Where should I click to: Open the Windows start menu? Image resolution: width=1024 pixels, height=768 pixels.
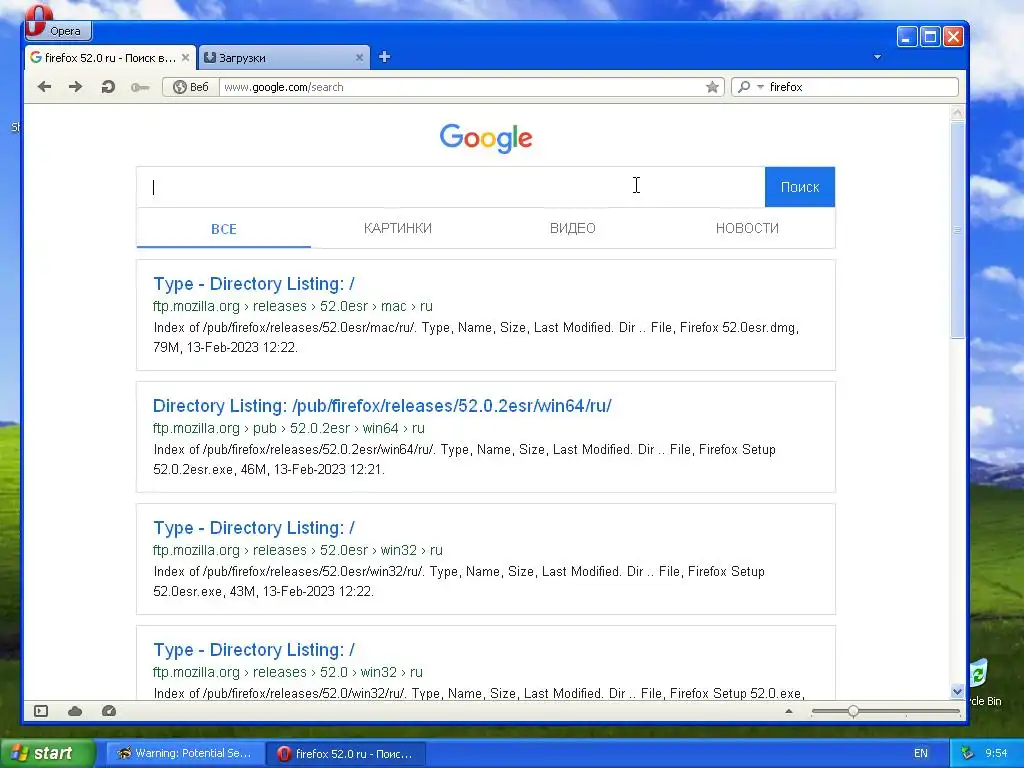(x=47, y=754)
